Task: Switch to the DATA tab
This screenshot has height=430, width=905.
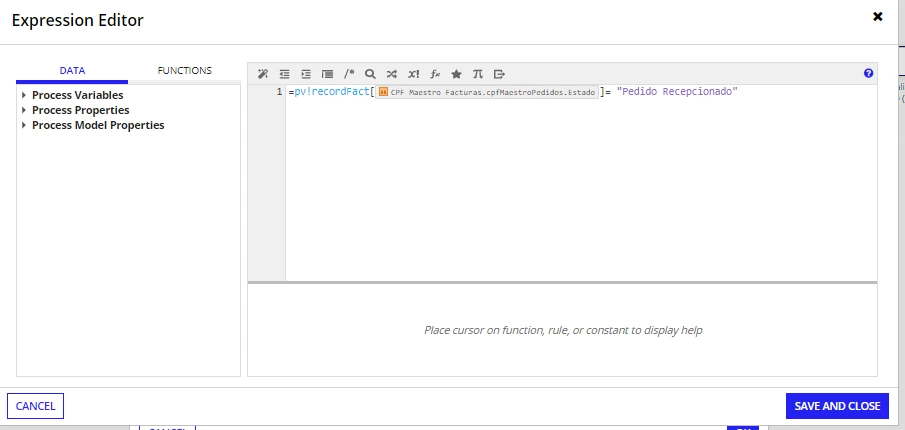Action: (72, 70)
